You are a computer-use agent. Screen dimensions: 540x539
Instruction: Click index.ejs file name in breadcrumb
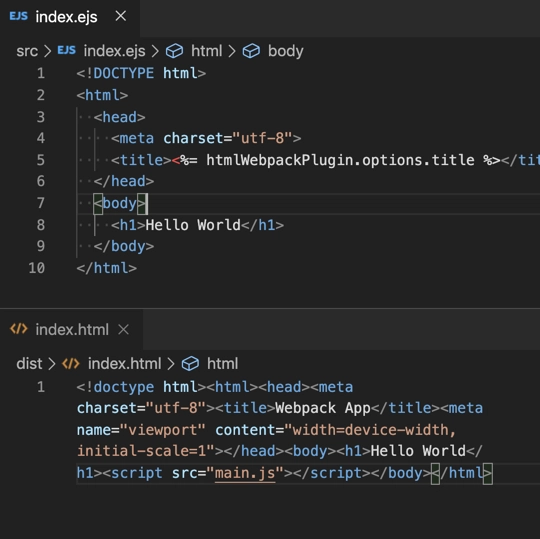pos(114,51)
